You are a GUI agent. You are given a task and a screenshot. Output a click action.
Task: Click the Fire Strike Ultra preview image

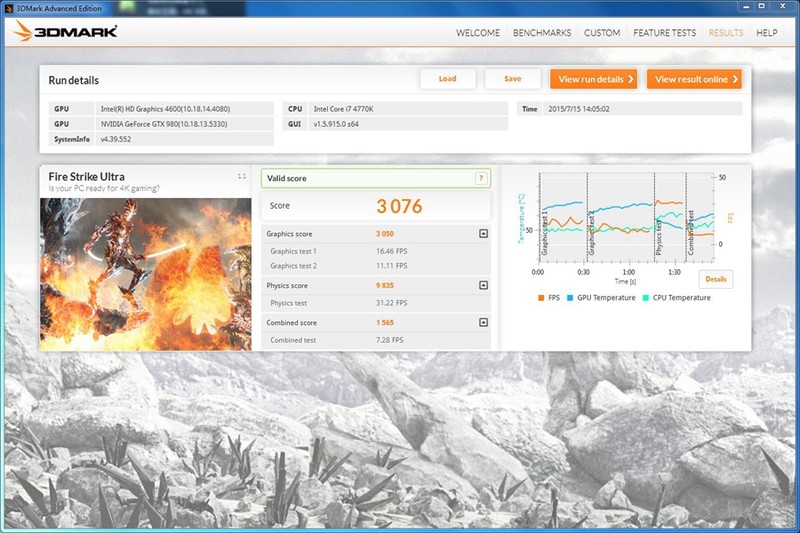pyautogui.click(x=146, y=272)
